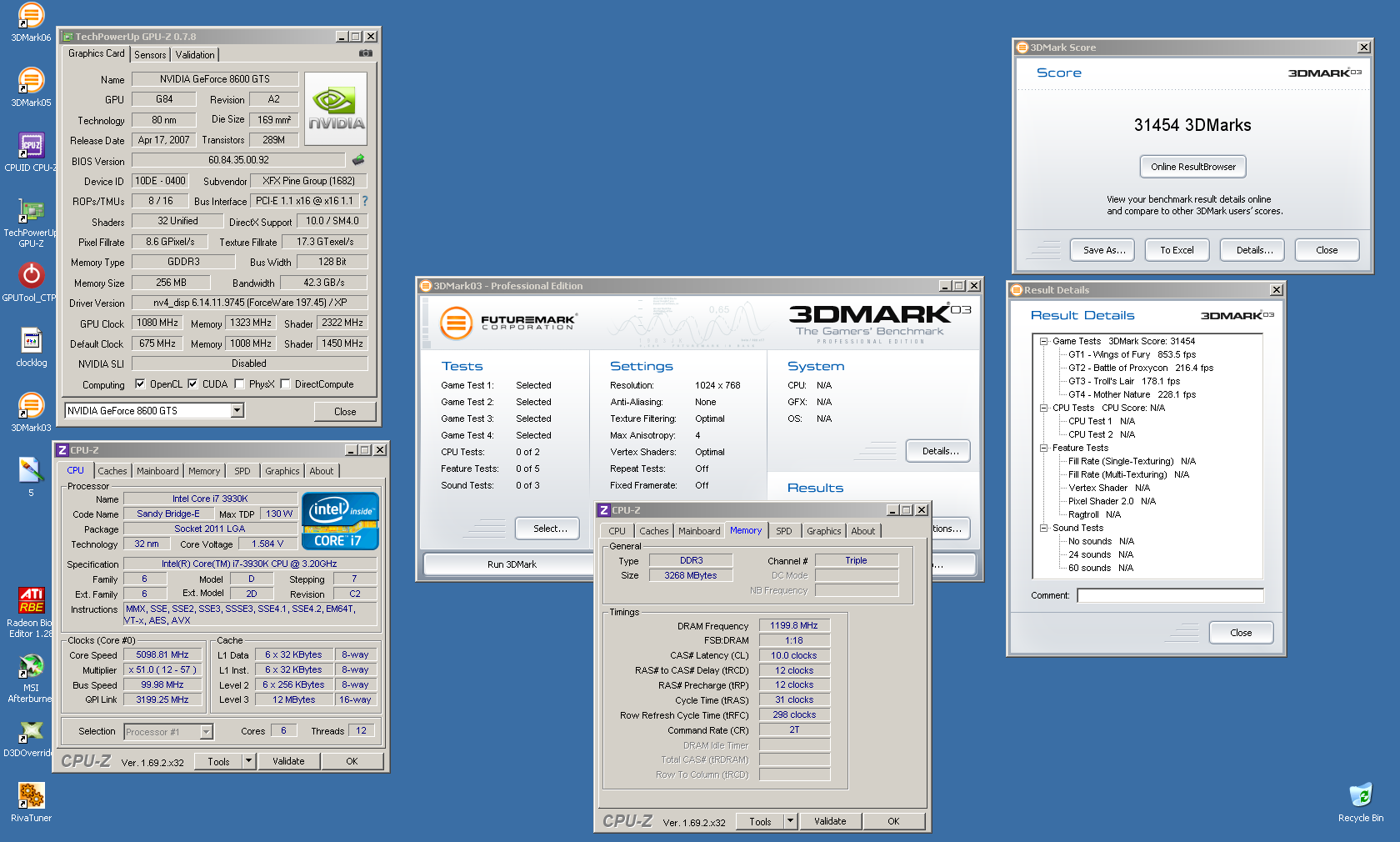The height and width of the screenshot is (842, 1400).
Task: Select the Ragtroll result row
Action: click(x=1094, y=514)
